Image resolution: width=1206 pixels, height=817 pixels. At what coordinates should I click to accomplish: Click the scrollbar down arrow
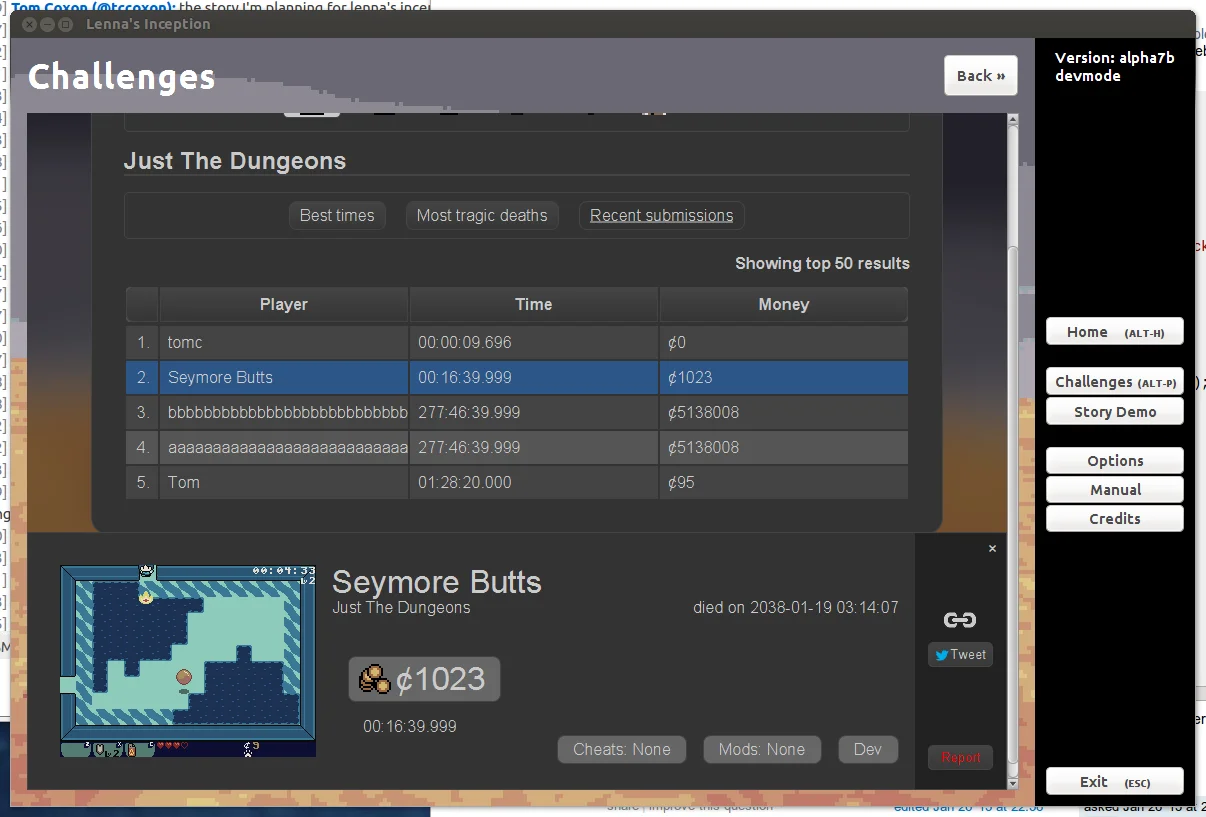click(x=1012, y=782)
